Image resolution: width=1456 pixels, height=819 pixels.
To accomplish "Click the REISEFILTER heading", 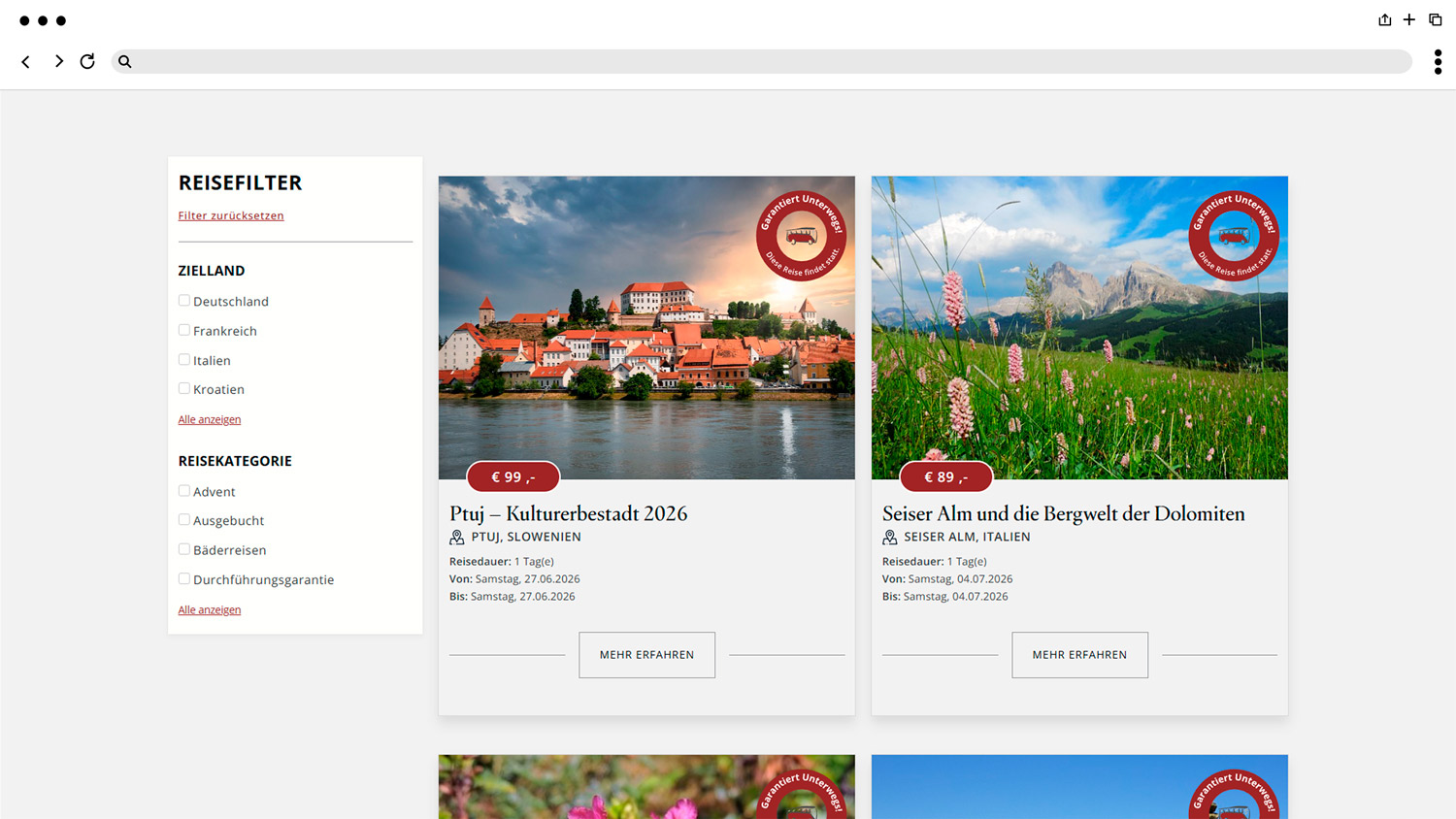I will click(241, 182).
